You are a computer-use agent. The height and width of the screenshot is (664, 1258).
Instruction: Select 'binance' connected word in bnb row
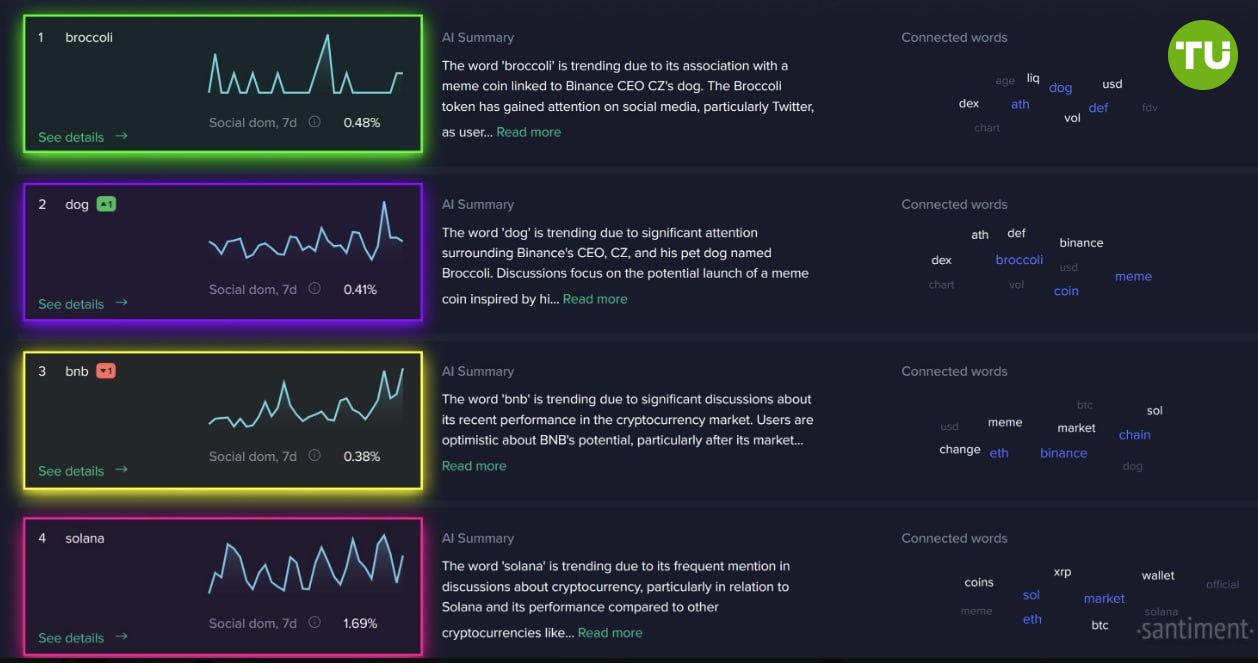tap(1063, 453)
